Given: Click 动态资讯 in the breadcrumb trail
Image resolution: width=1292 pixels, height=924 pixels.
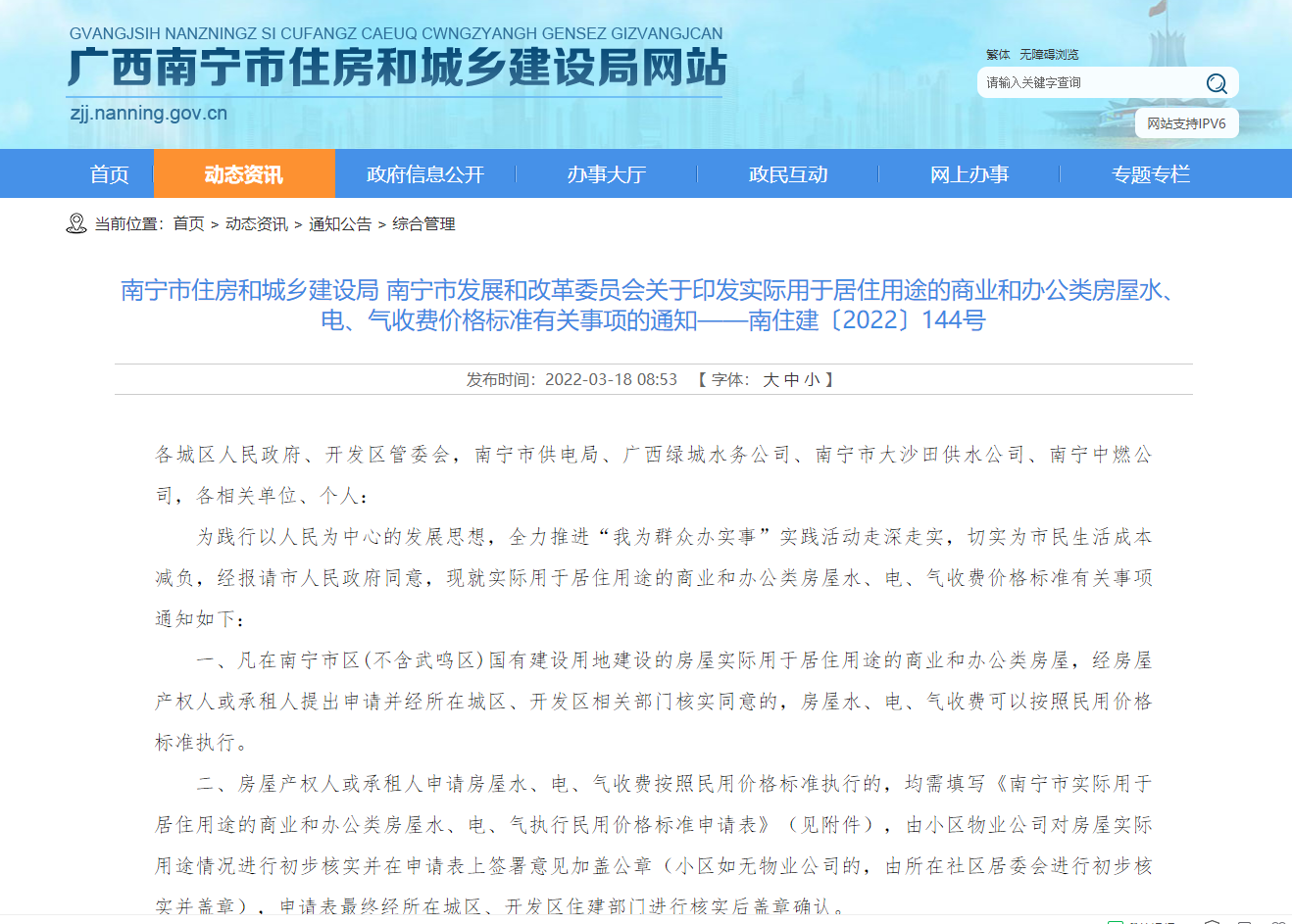Looking at the screenshot, I should click(x=257, y=224).
